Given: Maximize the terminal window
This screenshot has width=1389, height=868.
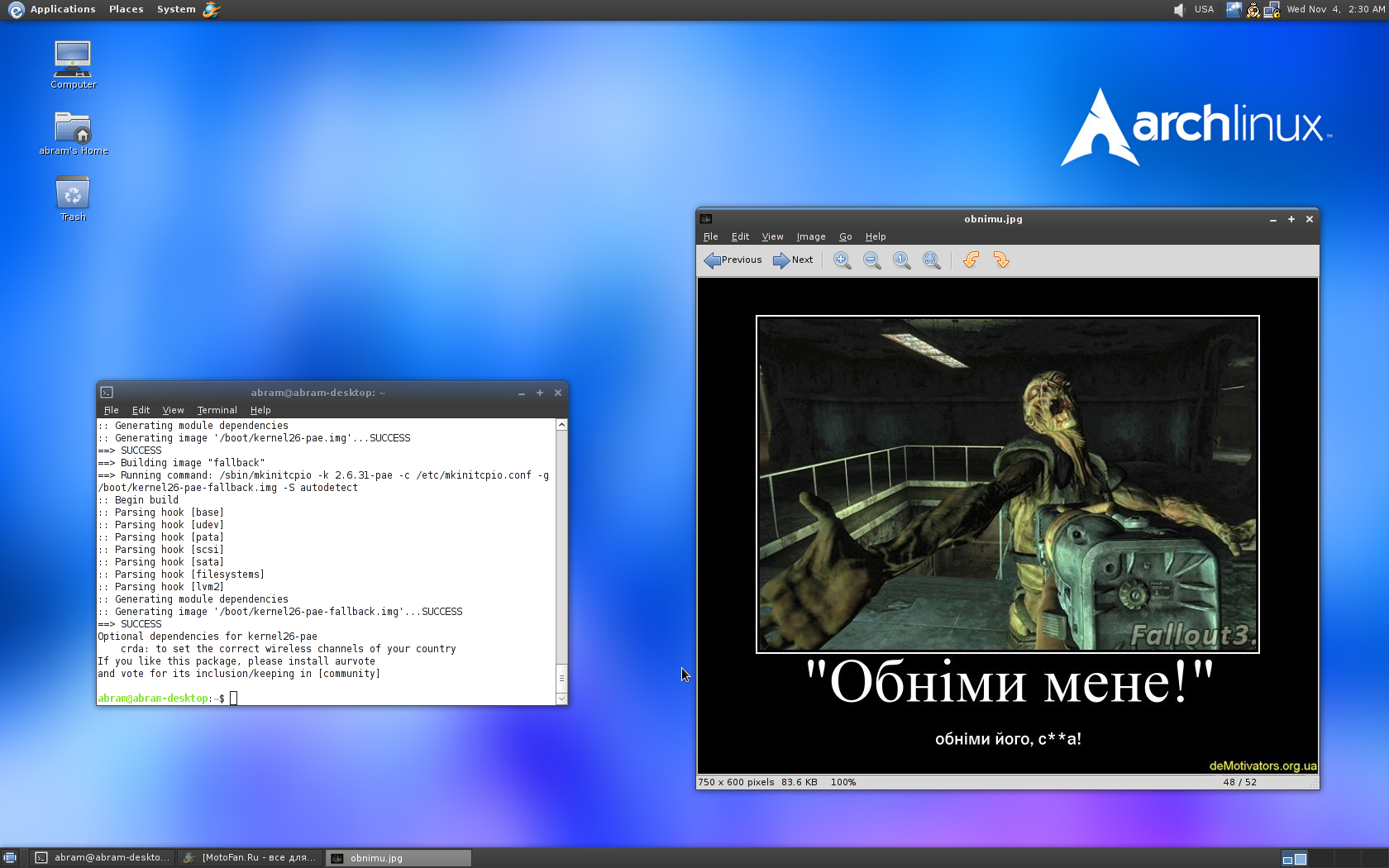Looking at the screenshot, I should point(540,393).
